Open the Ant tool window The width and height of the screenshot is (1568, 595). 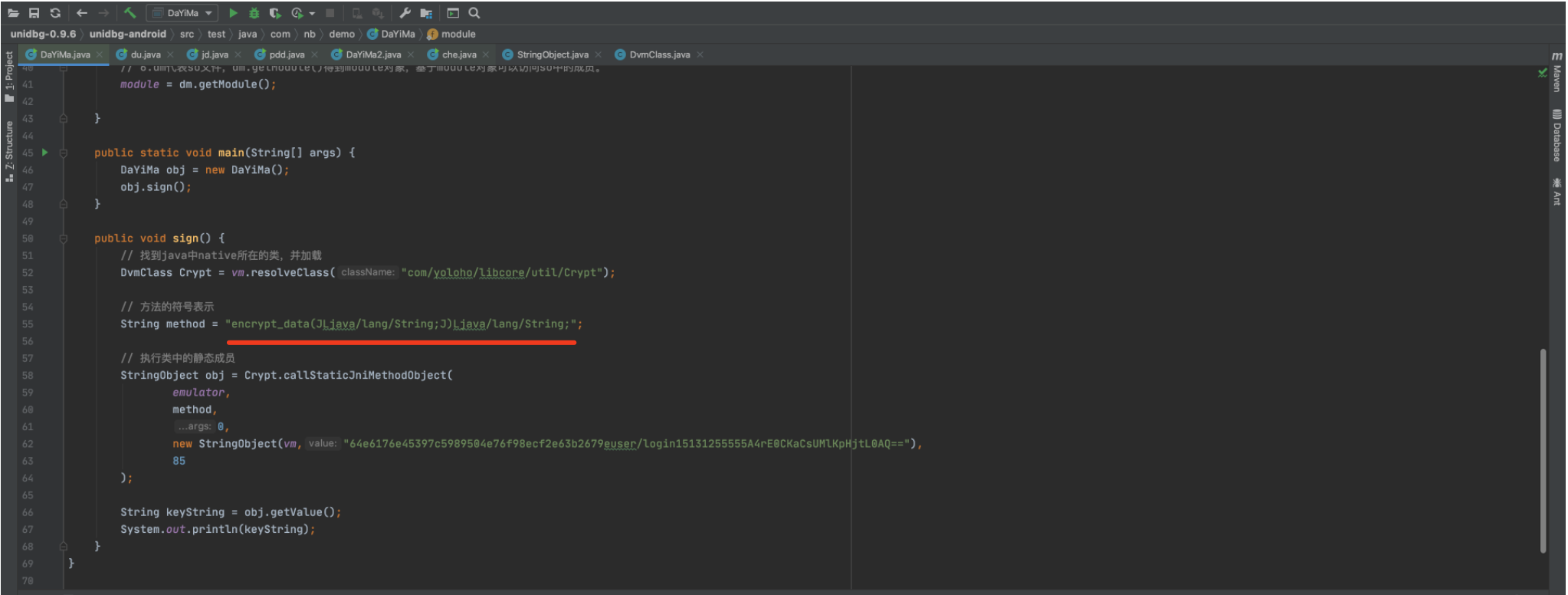[x=1557, y=191]
